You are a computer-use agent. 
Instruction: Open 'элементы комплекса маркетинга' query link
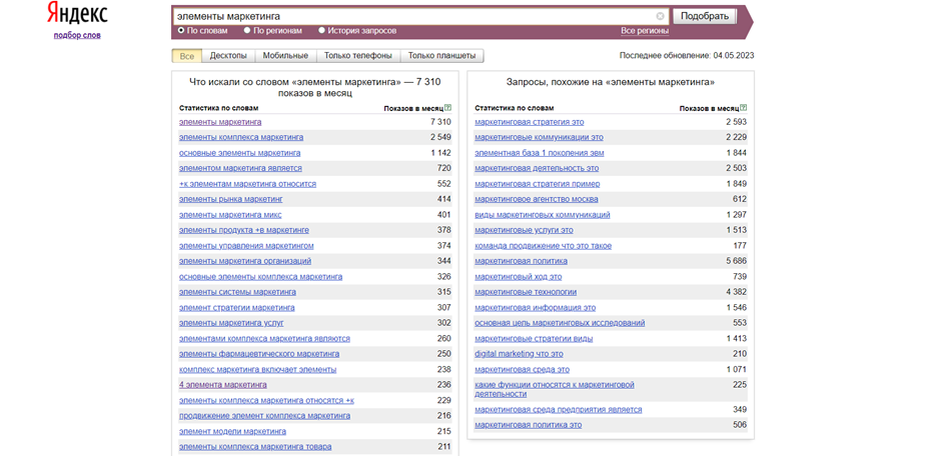coord(241,137)
